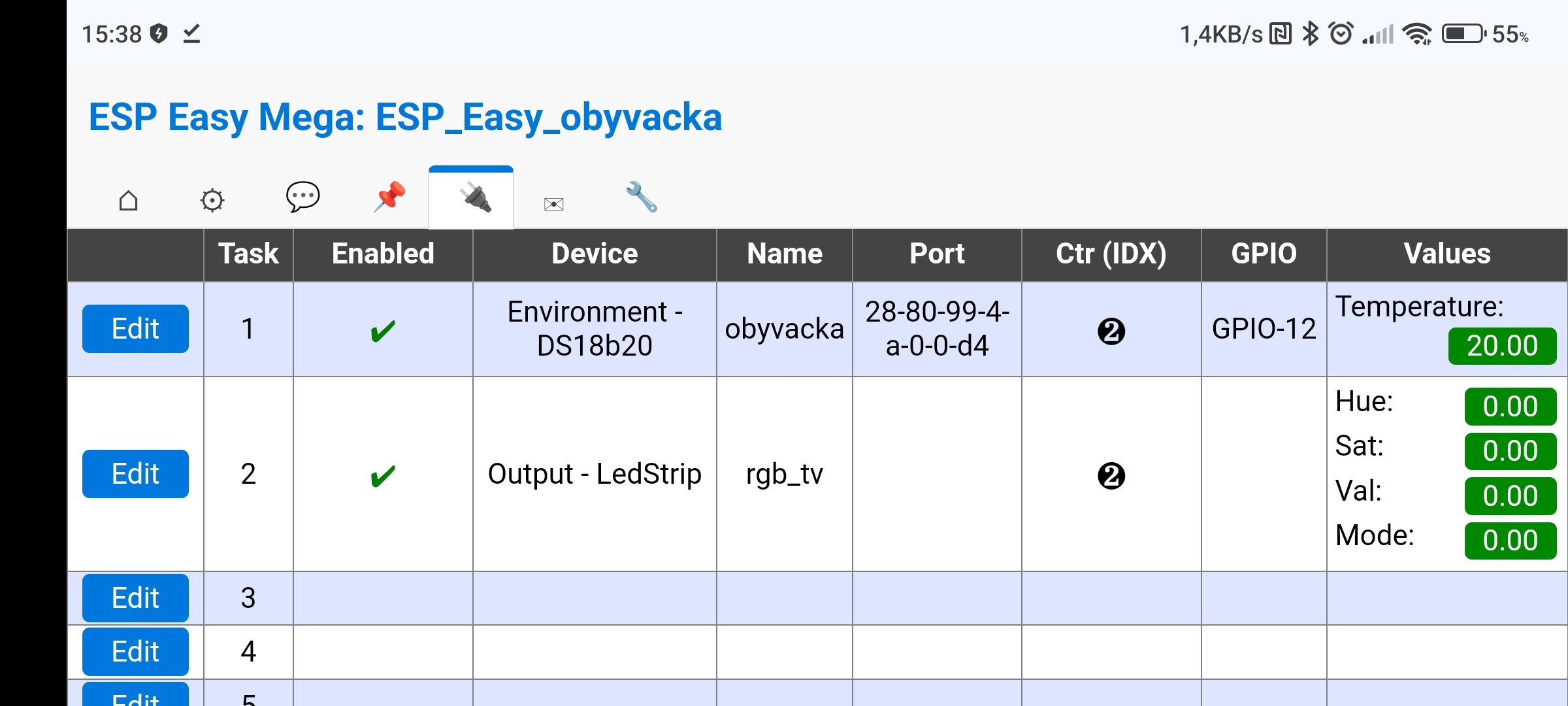Click the Mode 0.00 value badge
The height and width of the screenshot is (706, 1568).
click(x=1510, y=541)
